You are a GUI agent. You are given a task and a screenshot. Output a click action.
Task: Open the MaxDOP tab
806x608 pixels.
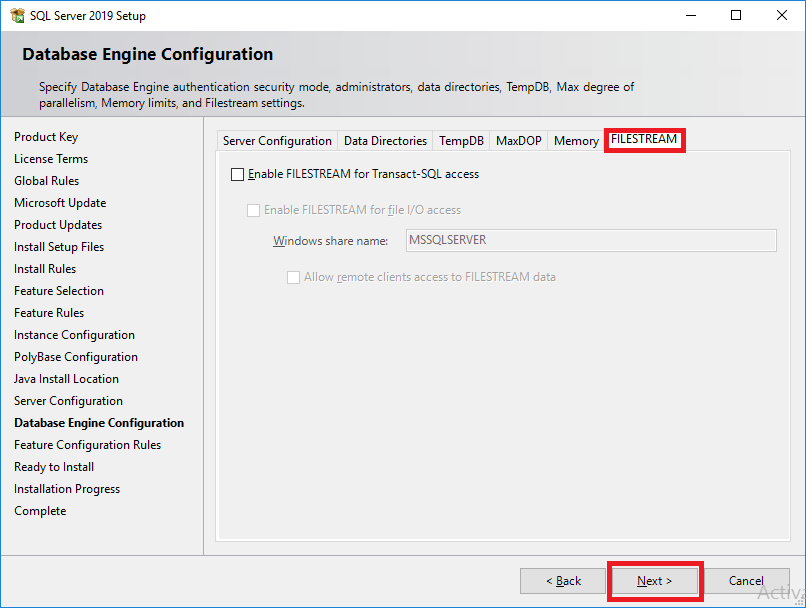coord(519,140)
